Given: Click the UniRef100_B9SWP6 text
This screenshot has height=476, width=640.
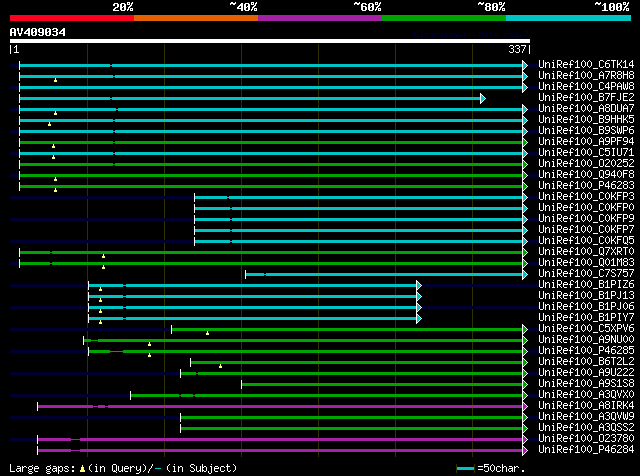Looking at the screenshot, I should (586, 131).
